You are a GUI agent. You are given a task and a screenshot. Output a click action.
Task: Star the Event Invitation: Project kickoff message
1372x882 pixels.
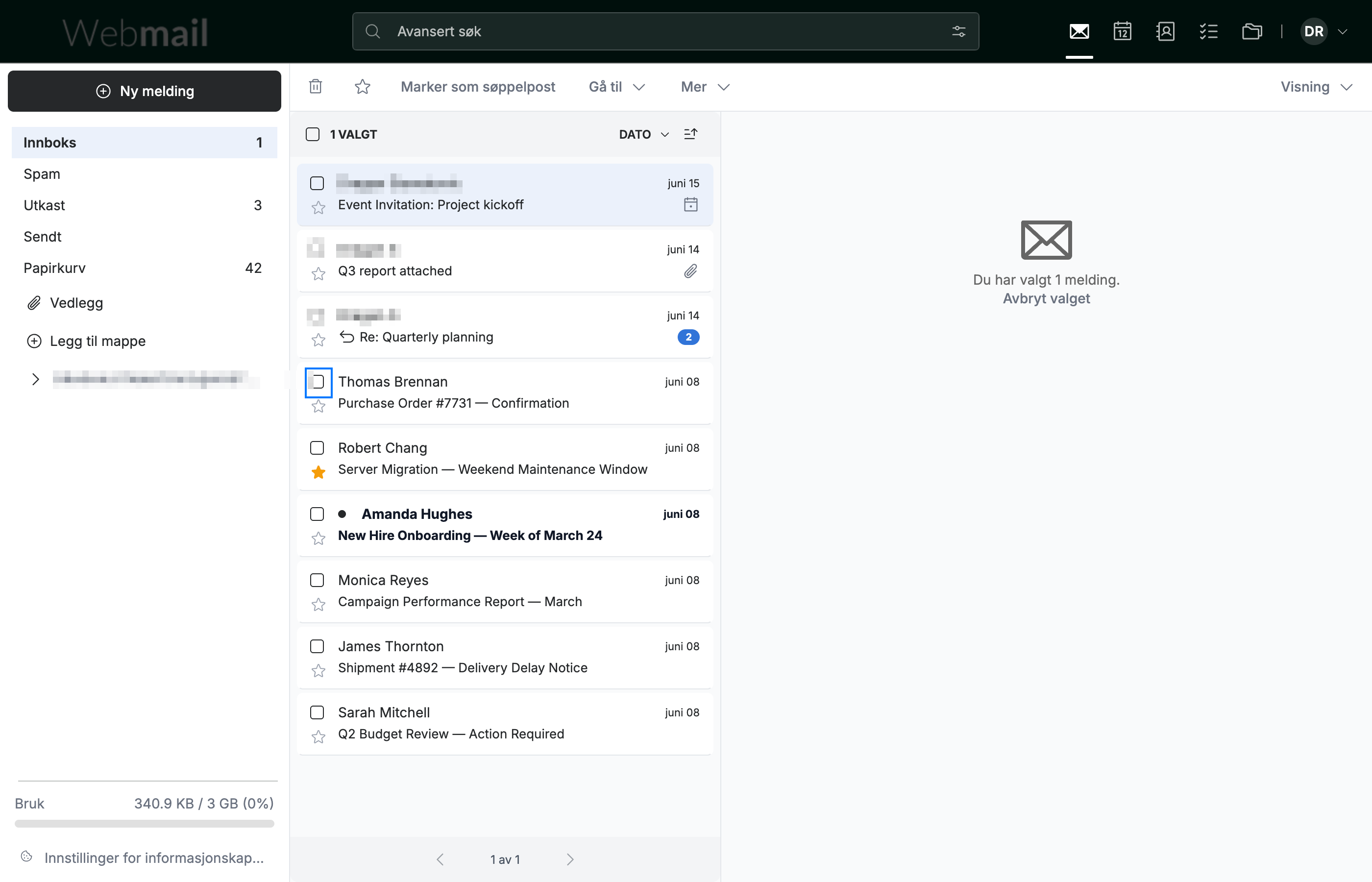[x=318, y=207]
